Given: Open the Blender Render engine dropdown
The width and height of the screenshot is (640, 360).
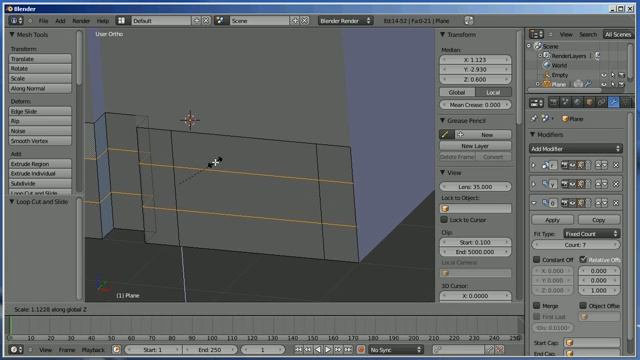Looking at the screenshot, I should 345,20.
